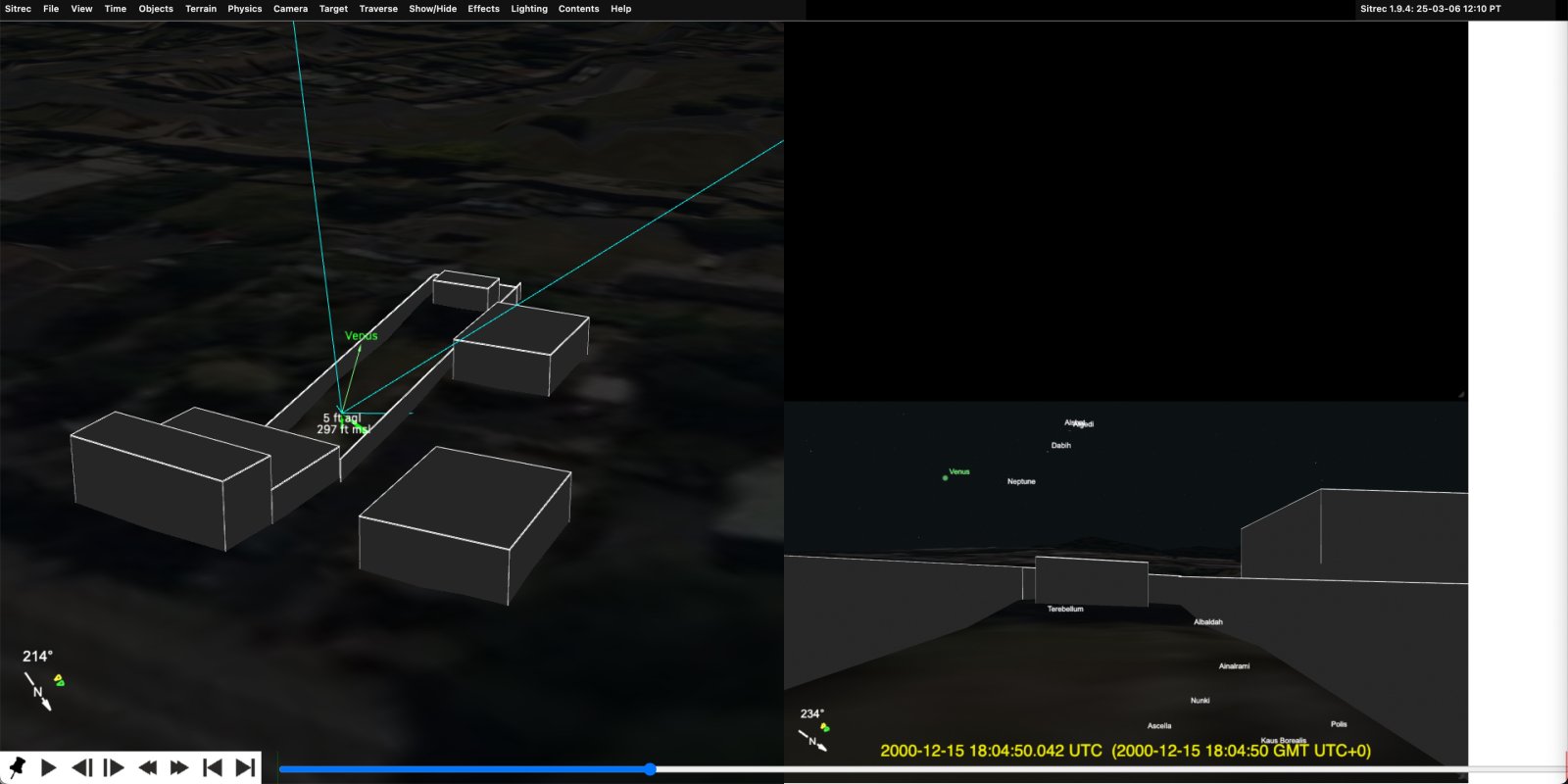
Task: Open the File menu
Action: pyautogui.click(x=51, y=9)
